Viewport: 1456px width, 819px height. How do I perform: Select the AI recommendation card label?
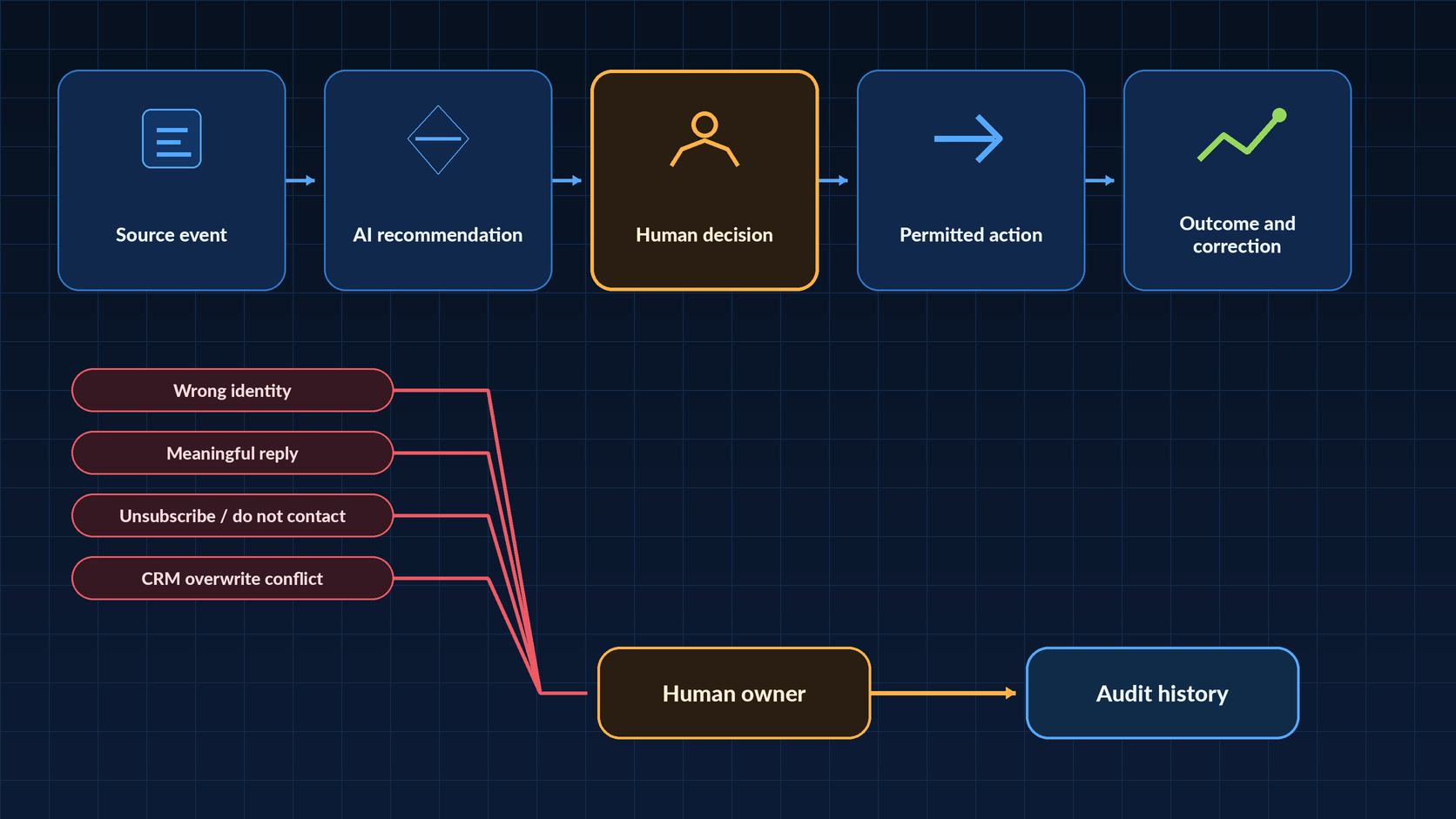(x=438, y=235)
